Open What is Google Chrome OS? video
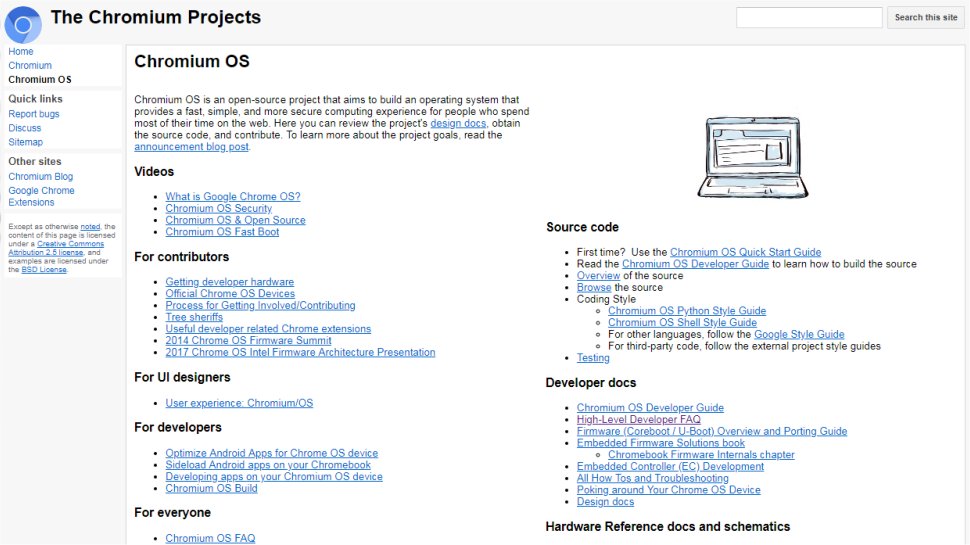 tap(233, 196)
